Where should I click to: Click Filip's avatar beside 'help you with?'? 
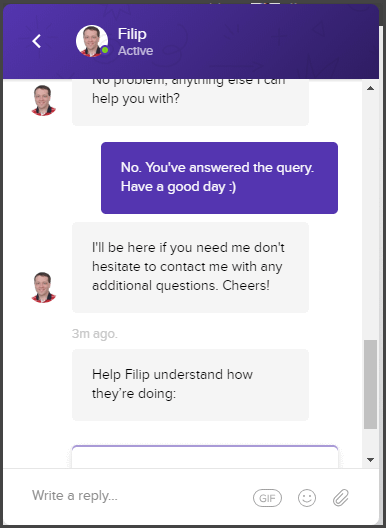pos(43,100)
